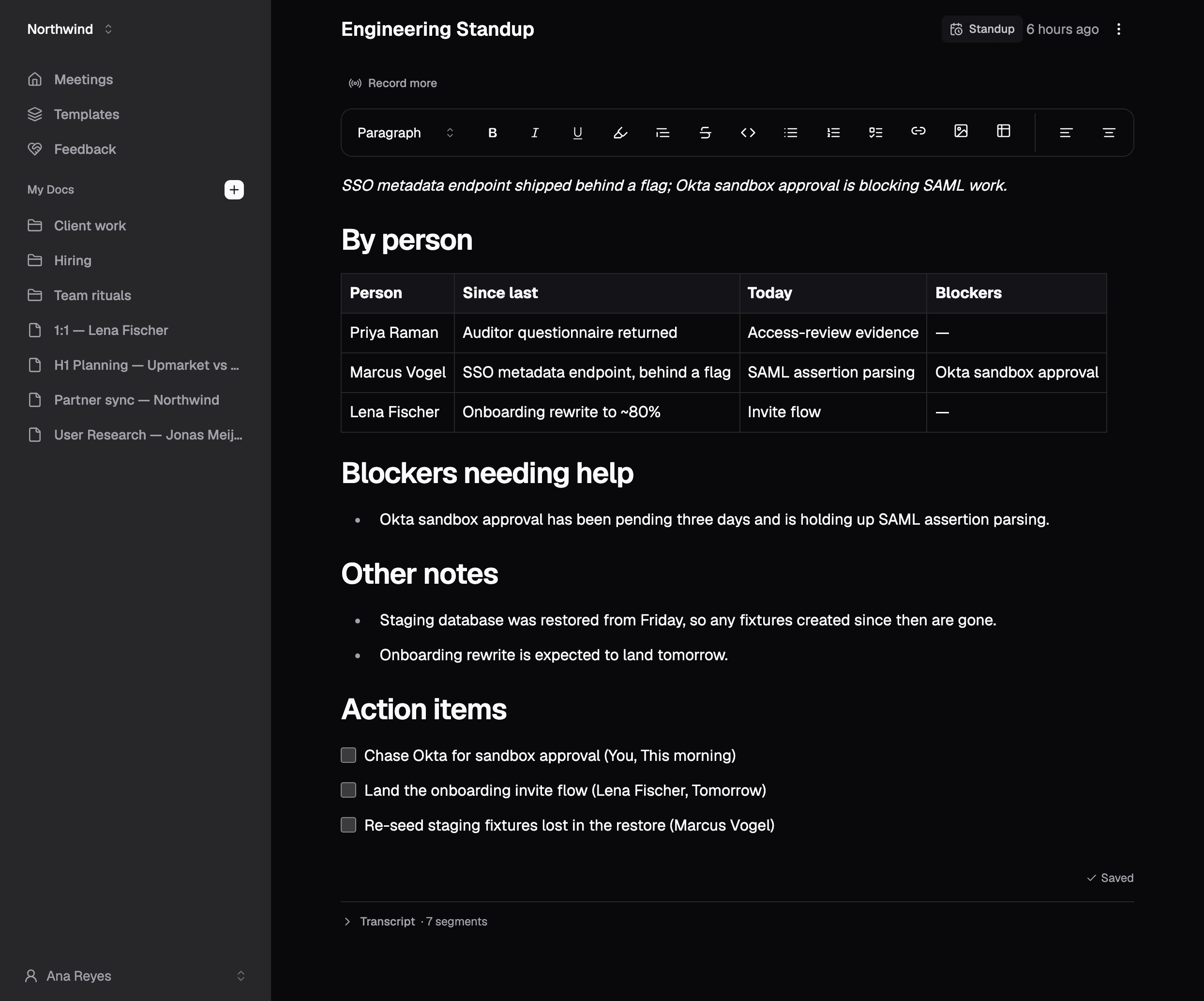Viewport: 1204px width, 1001px height.
Task: Apply italic formatting
Action: (x=534, y=133)
